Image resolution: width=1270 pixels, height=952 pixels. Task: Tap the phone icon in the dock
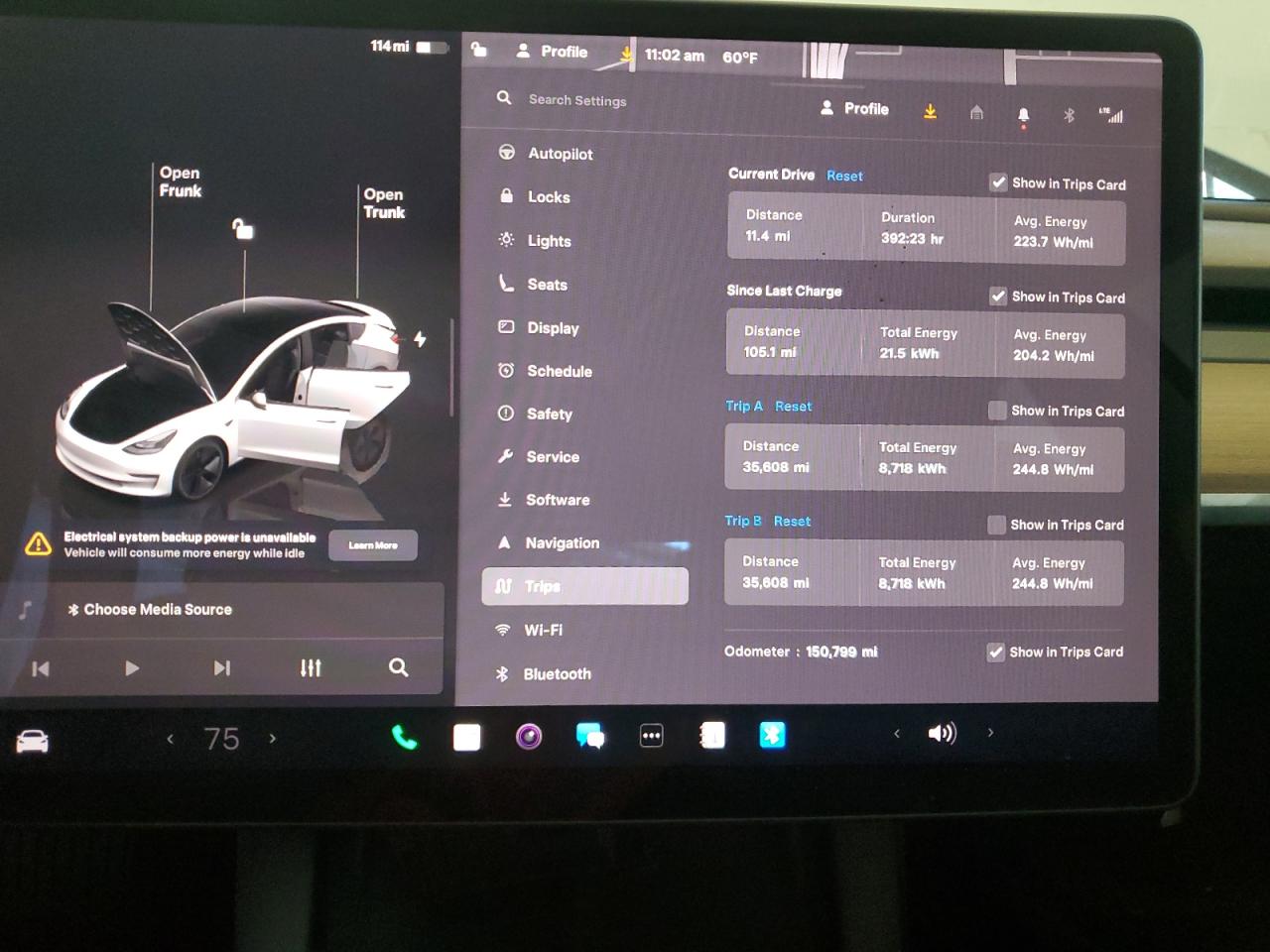[x=405, y=736]
